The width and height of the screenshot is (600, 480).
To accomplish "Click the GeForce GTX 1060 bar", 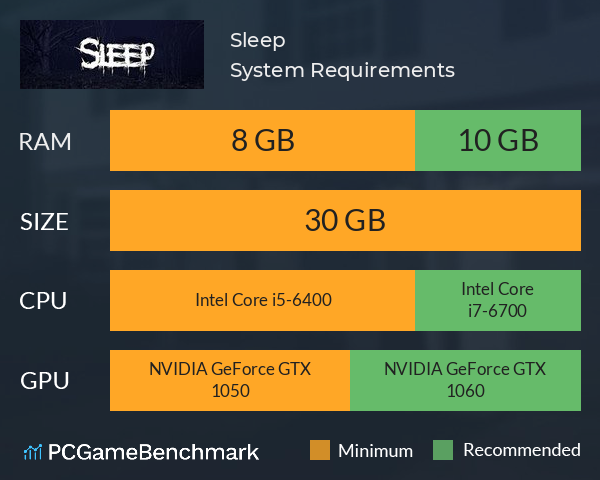I will coord(465,380).
